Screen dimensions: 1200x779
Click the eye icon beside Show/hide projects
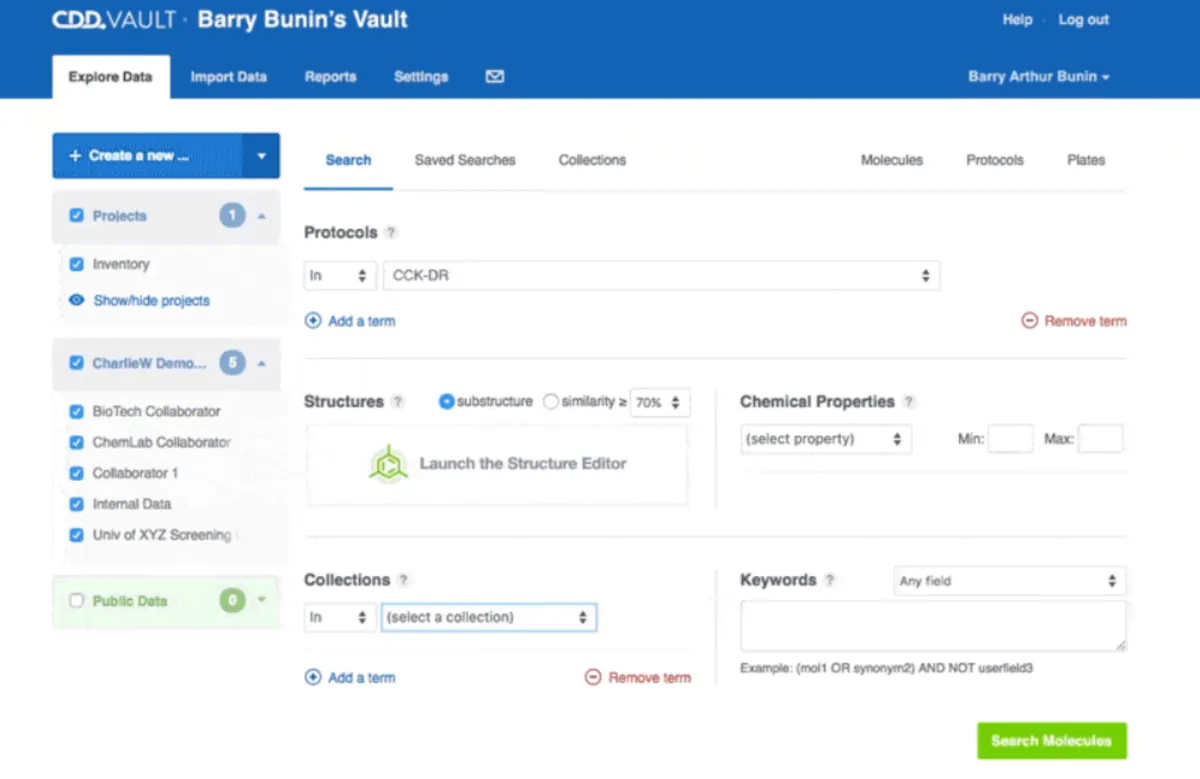click(76, 300)
